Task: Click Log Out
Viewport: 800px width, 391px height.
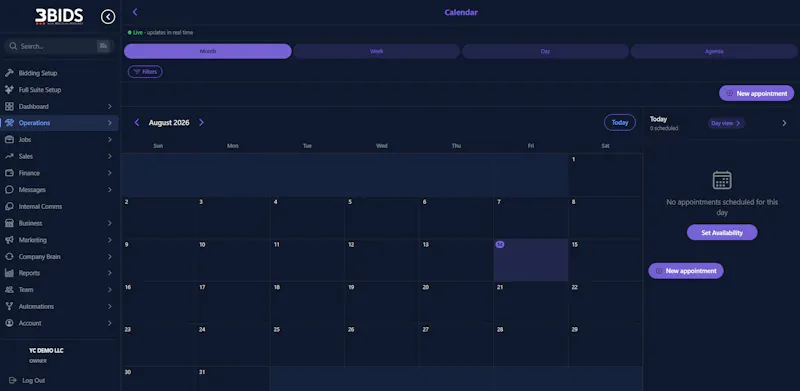Action: 27,381
